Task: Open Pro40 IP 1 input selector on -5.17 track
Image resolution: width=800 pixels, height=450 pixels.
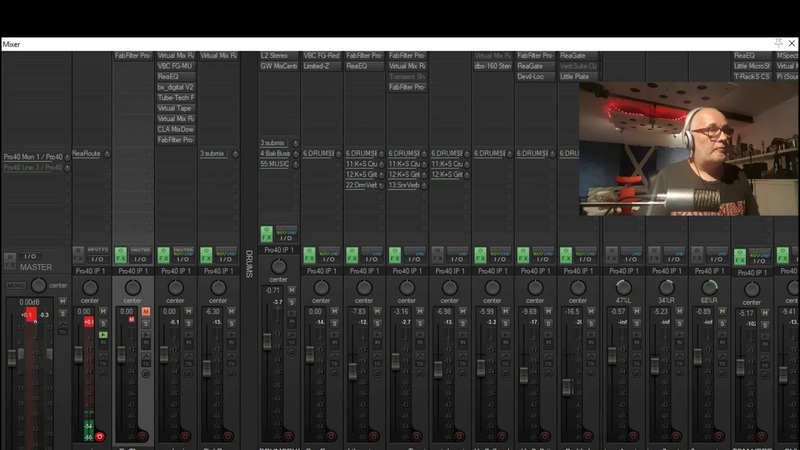Action: pos(752,272)
